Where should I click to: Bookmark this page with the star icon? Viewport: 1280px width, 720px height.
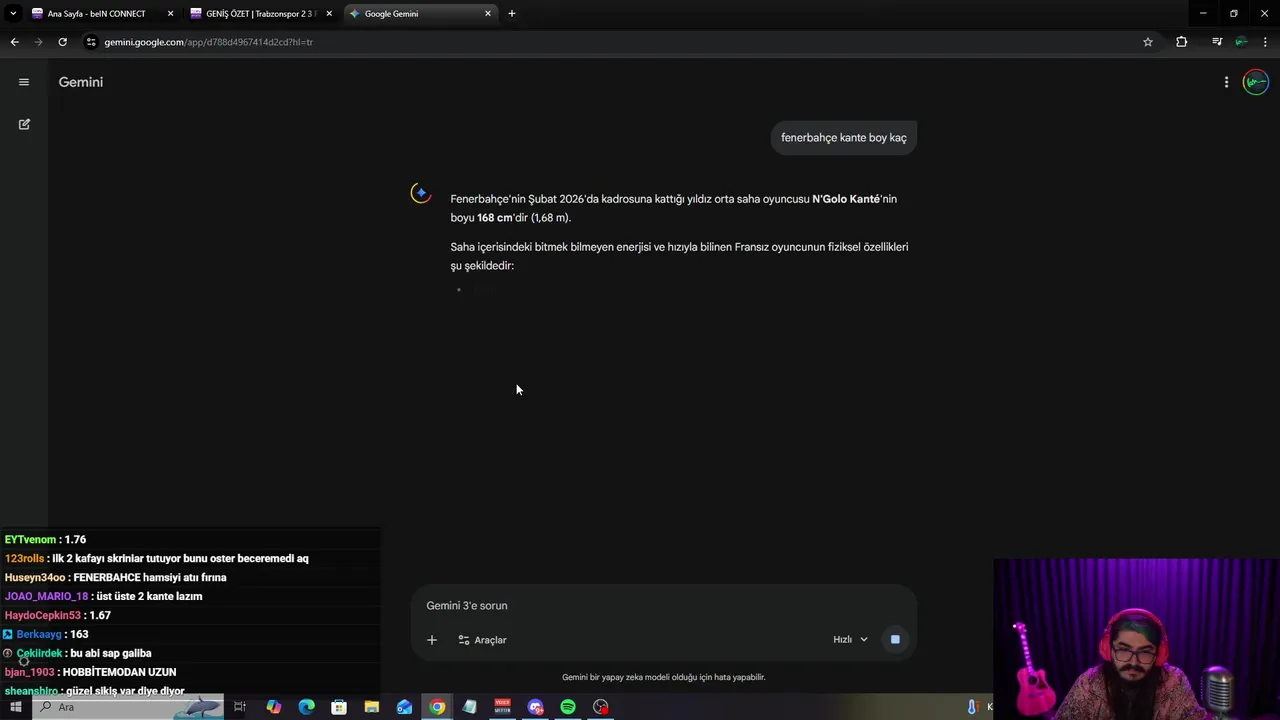(1148, 42)
